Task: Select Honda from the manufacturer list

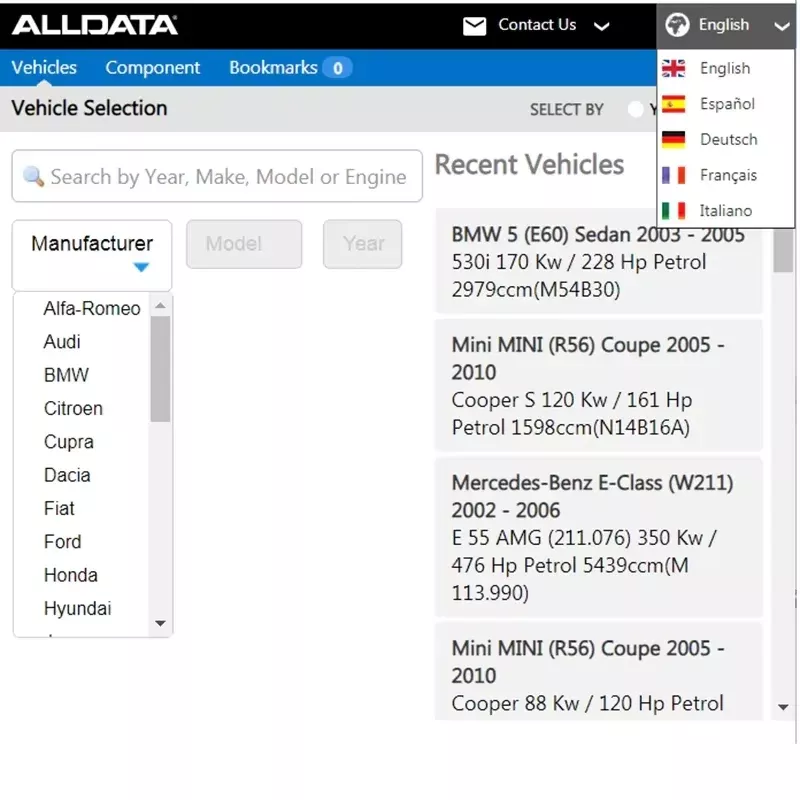Action: click(70, 575)
